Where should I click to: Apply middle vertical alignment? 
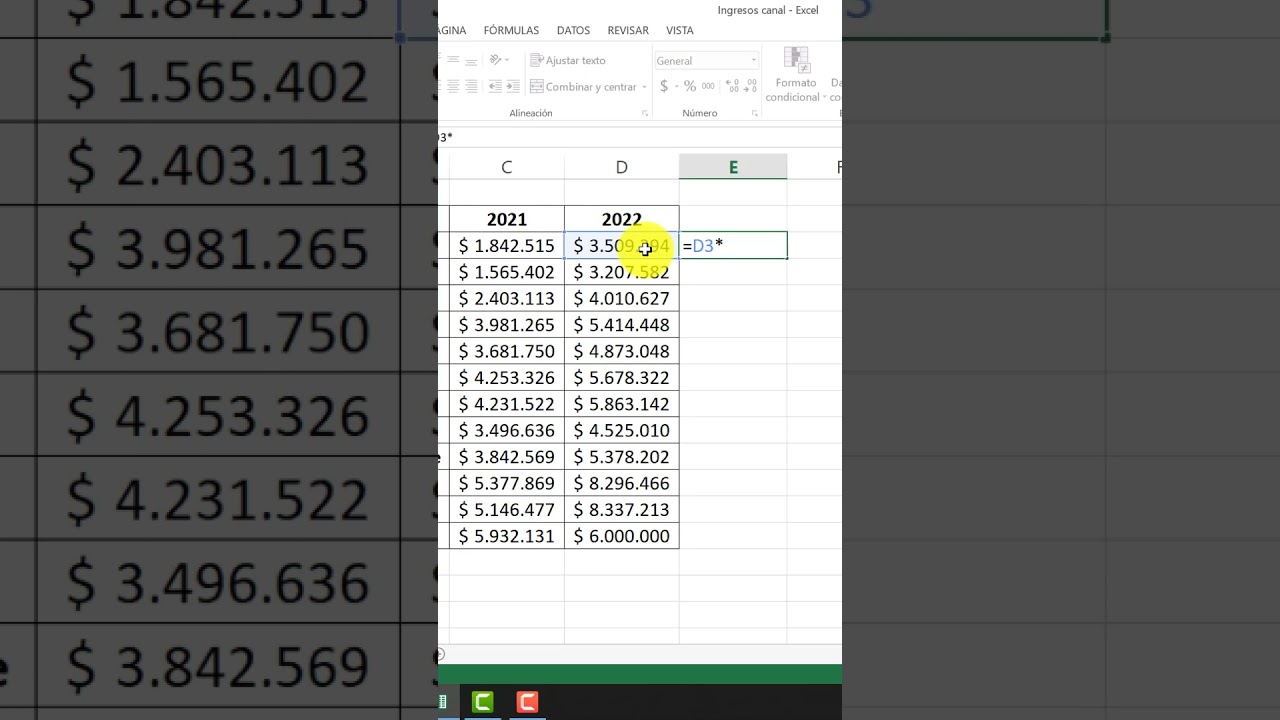point(453,60)
